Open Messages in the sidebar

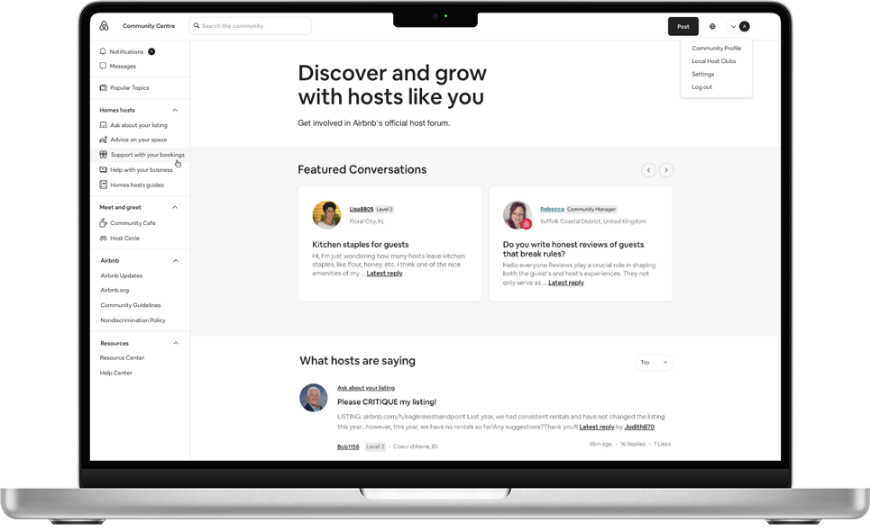pyautogui.click(x=123, y=66)
